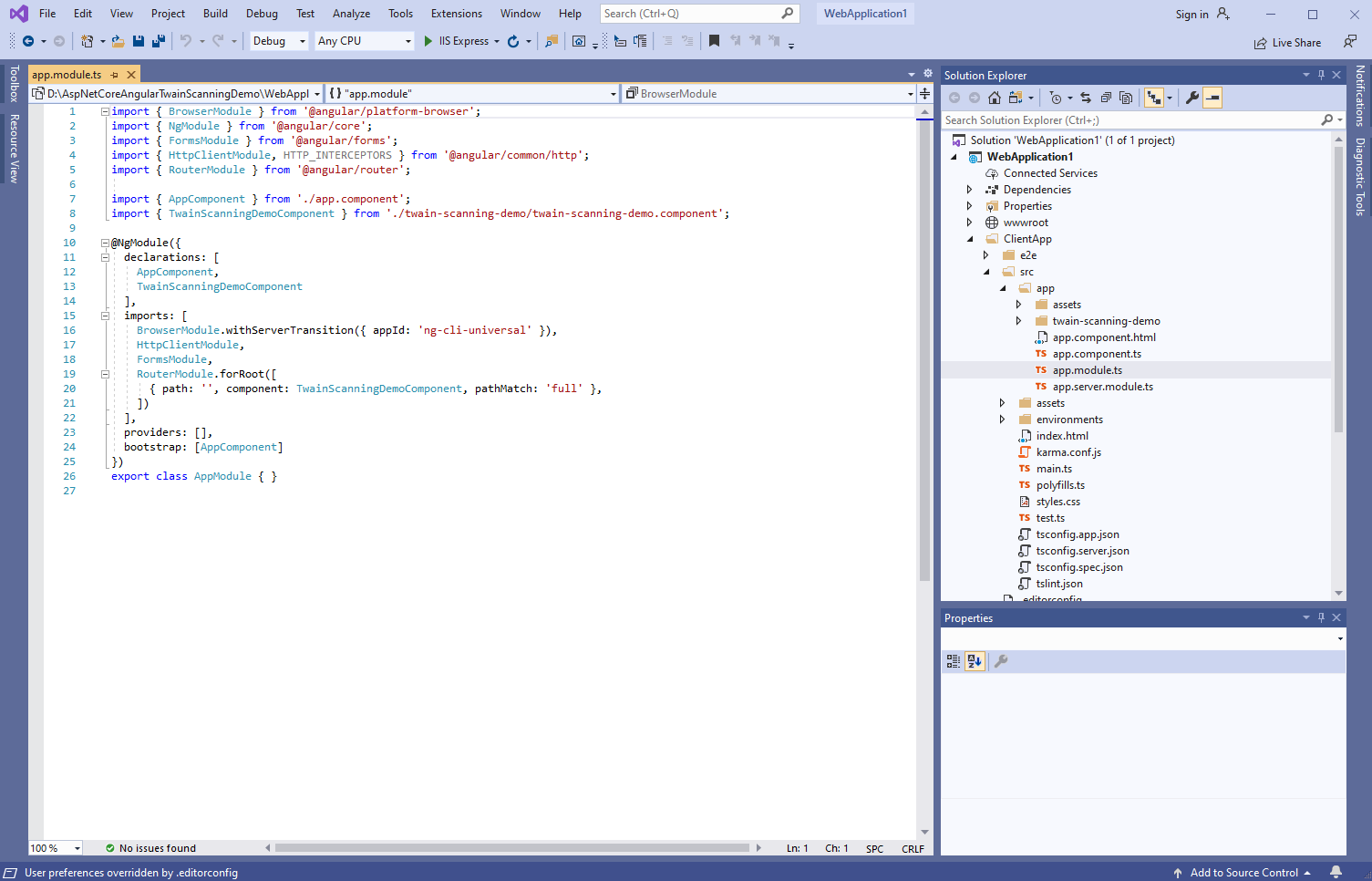Image resolution: width=1372 pixels, height=881 pixels.
Task: Toggle Categorized view in Properties panel
Action: pyautogui.click(x=953, y=661)
